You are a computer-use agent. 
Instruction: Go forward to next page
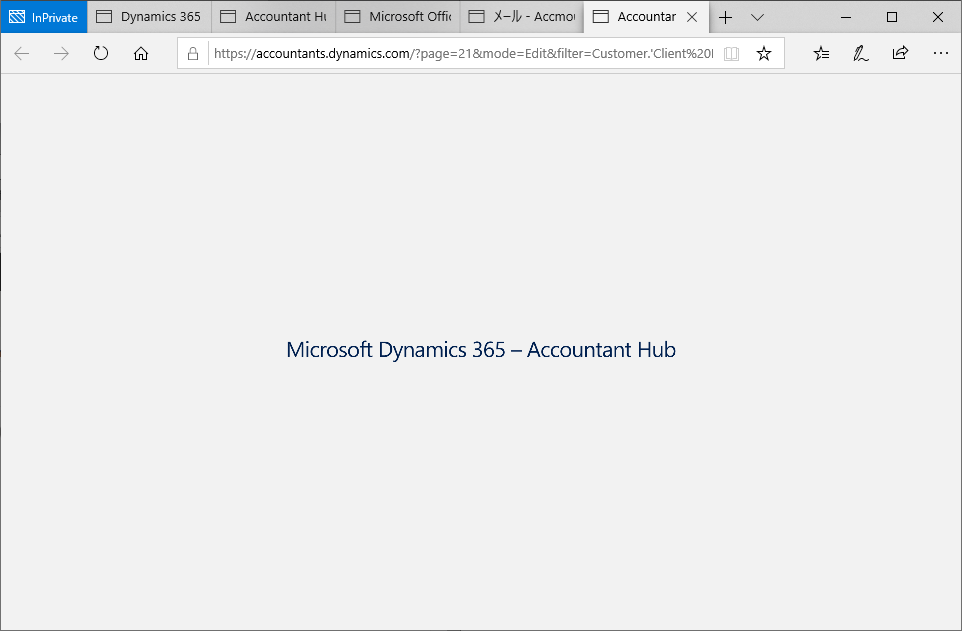click(x=61, y=53)
